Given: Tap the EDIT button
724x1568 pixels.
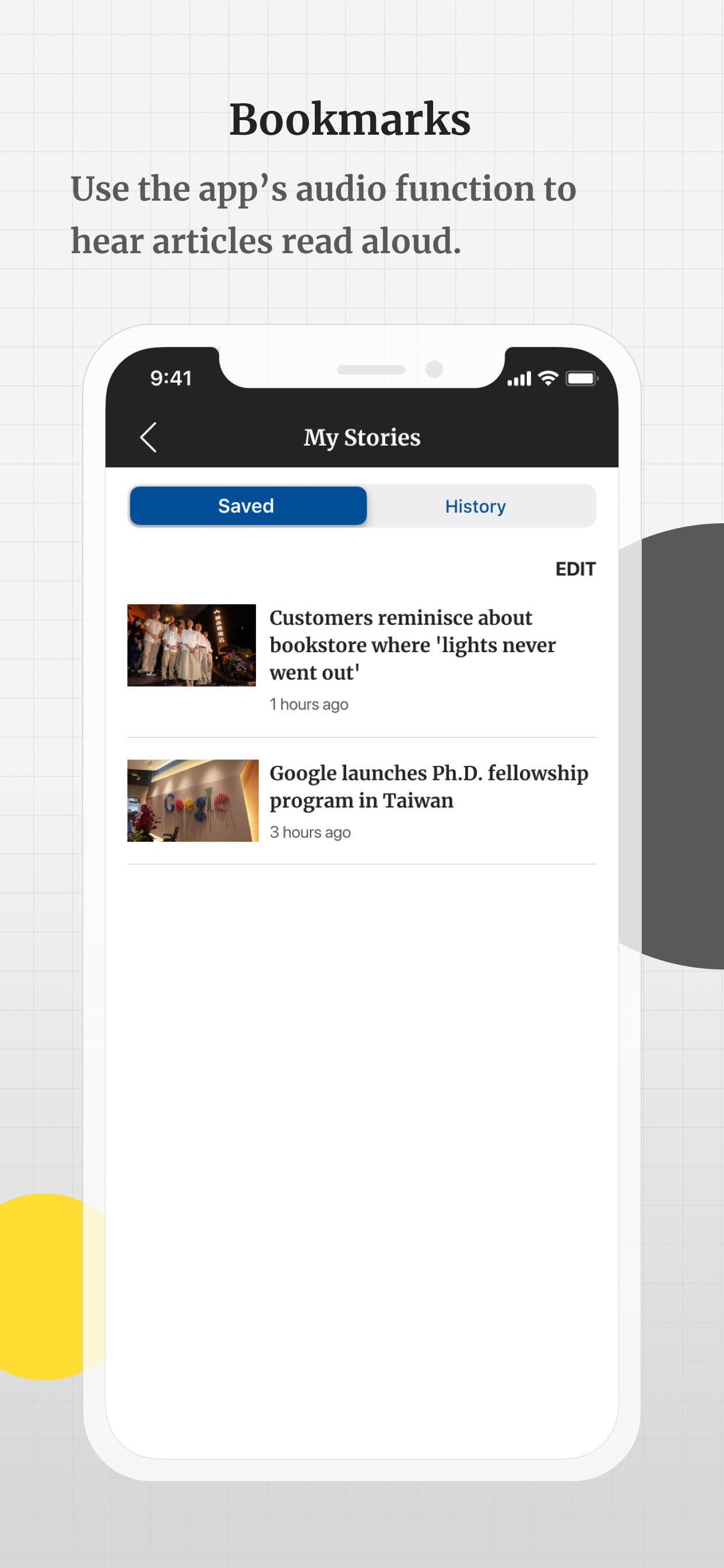Looking at the screenshot, I should (575, 569).
